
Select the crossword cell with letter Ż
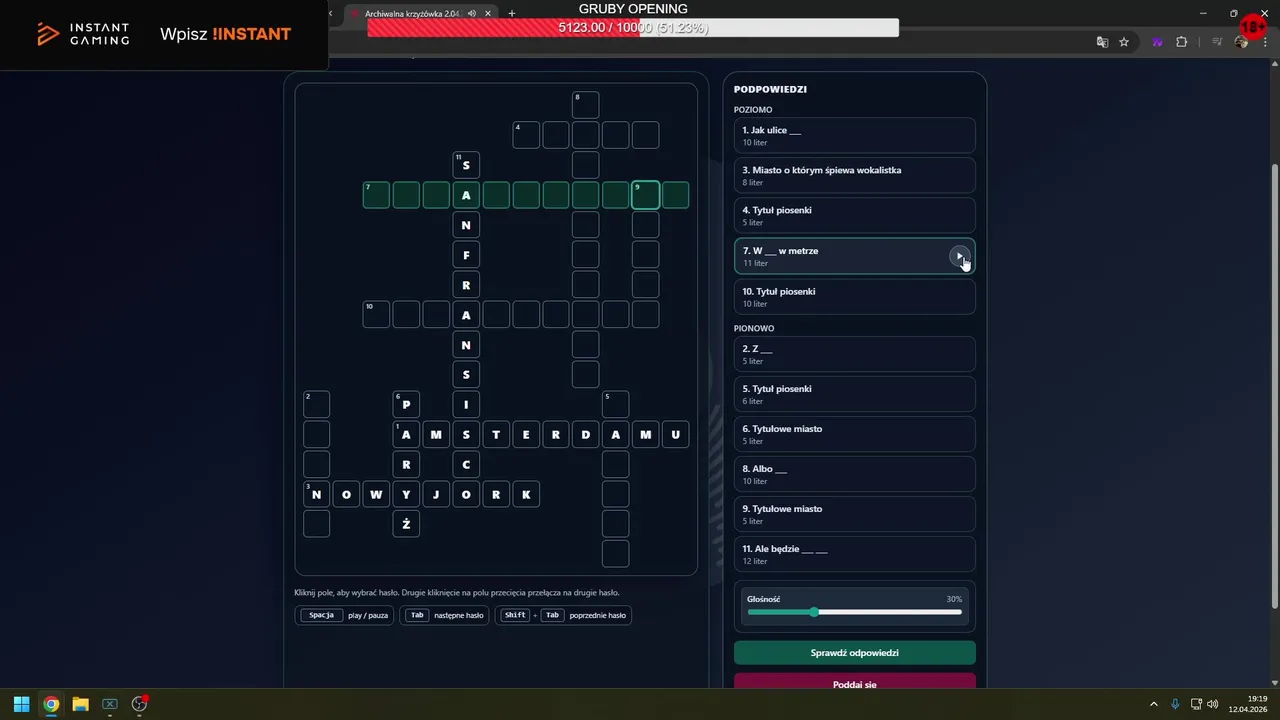[x=406, y=524]
